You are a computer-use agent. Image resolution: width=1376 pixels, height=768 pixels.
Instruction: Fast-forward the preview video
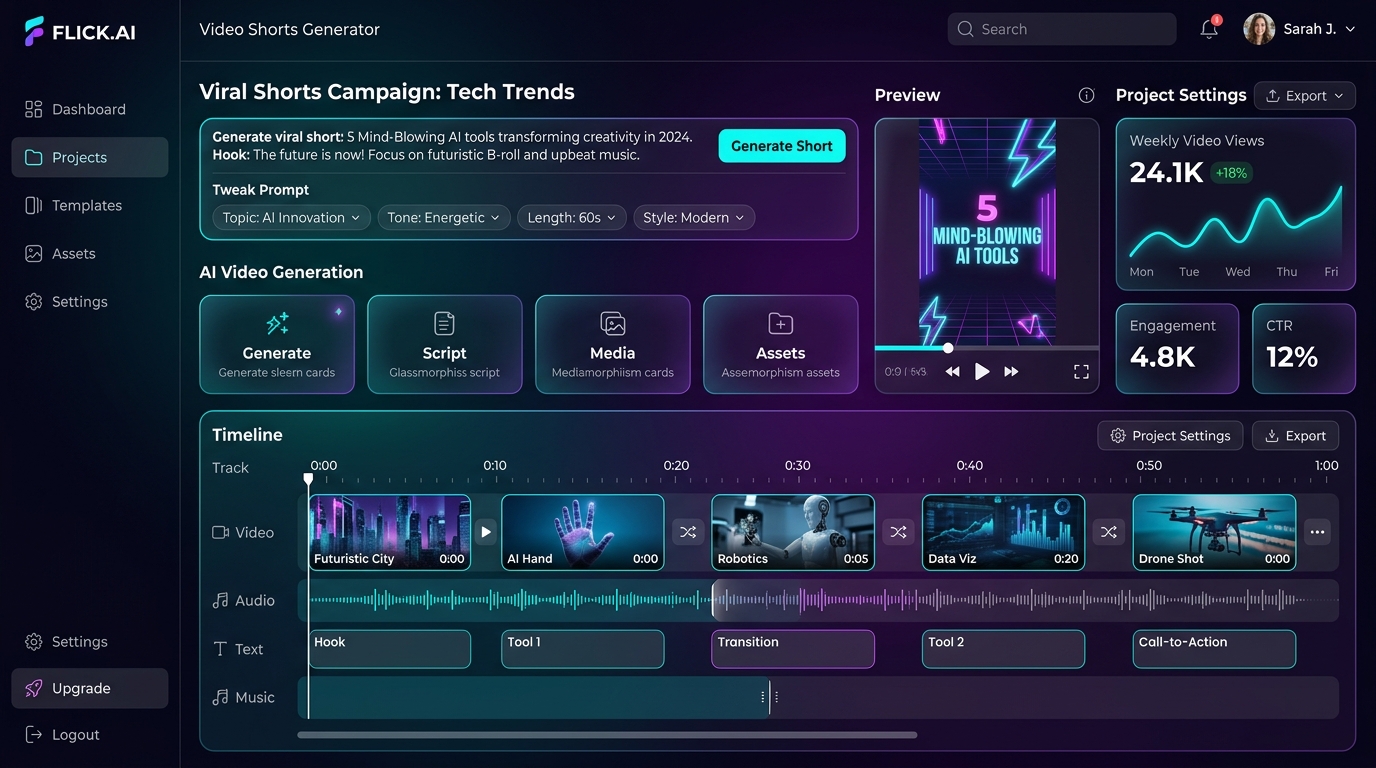coord(1011,371)
